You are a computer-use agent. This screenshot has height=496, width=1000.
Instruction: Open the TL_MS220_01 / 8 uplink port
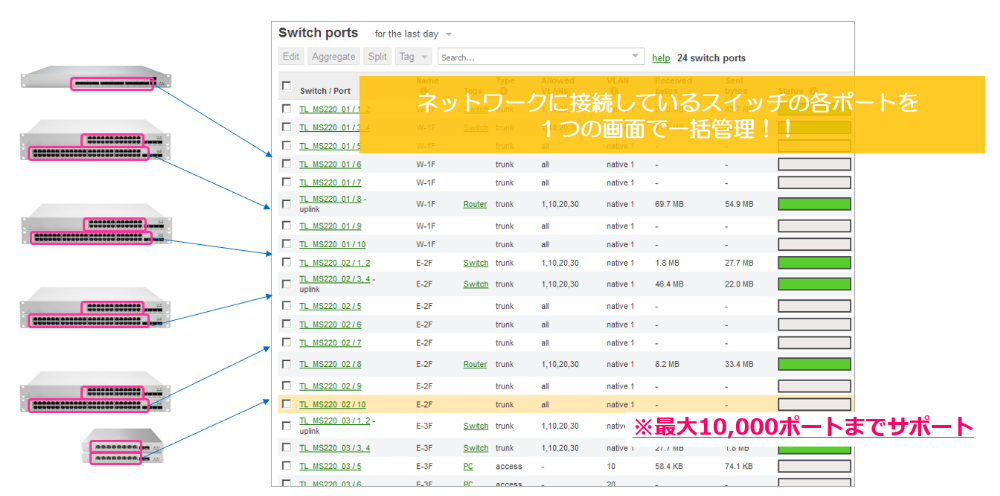[x=330, y=199]
